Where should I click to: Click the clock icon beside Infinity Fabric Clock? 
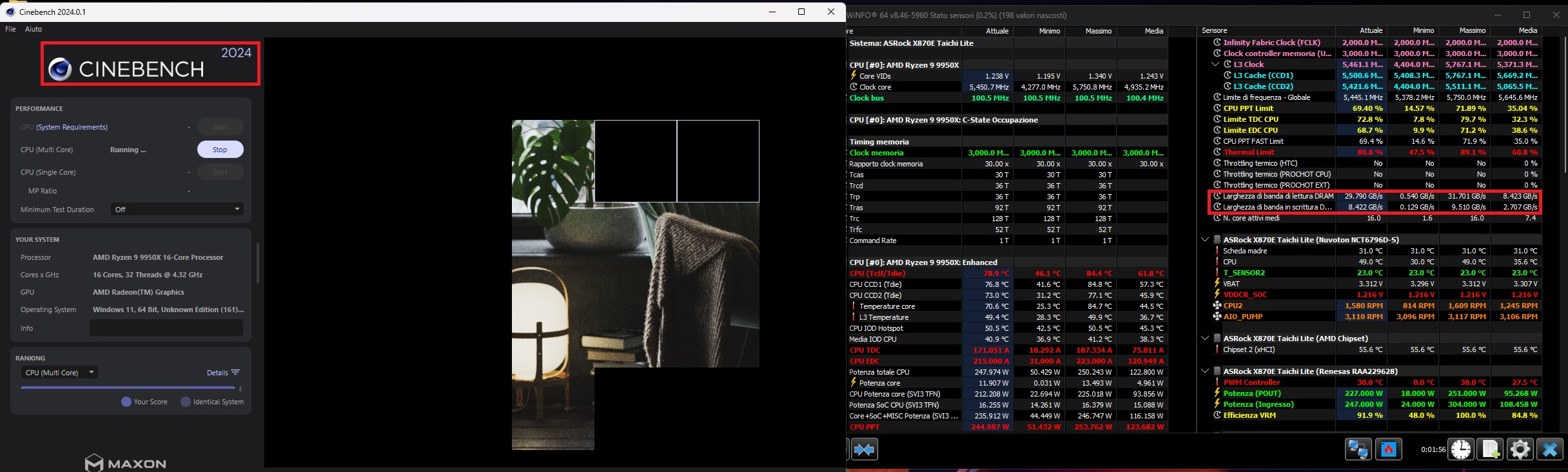pos(1217,43)
